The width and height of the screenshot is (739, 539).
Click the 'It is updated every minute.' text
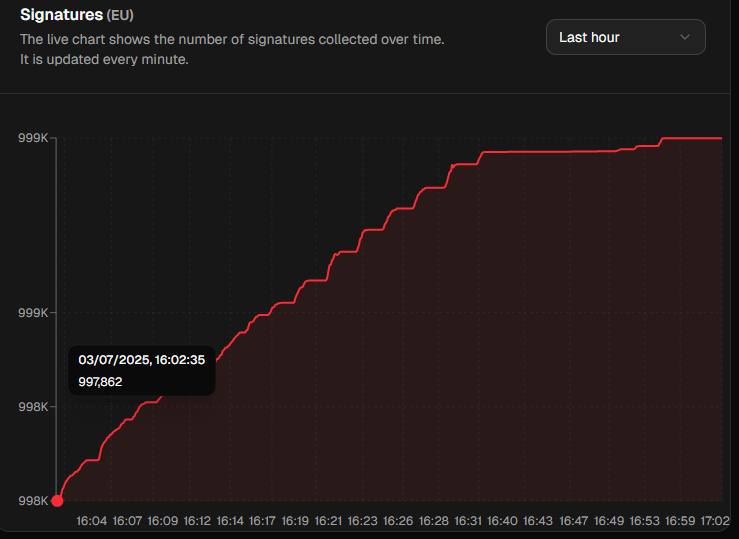104,60
